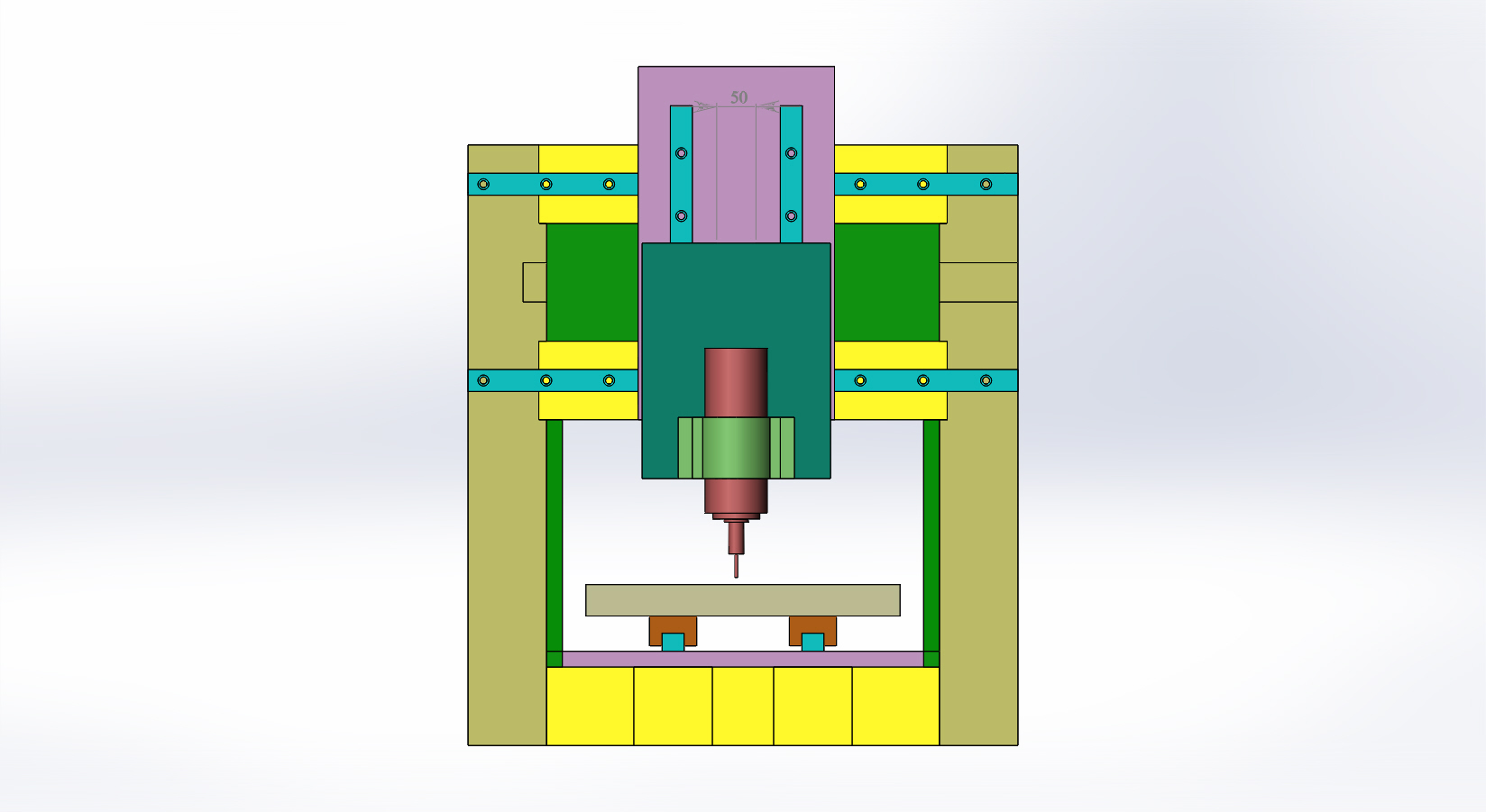Pick the thin purple base plate
Screen dimensions: 1486x812
point(743,659)
